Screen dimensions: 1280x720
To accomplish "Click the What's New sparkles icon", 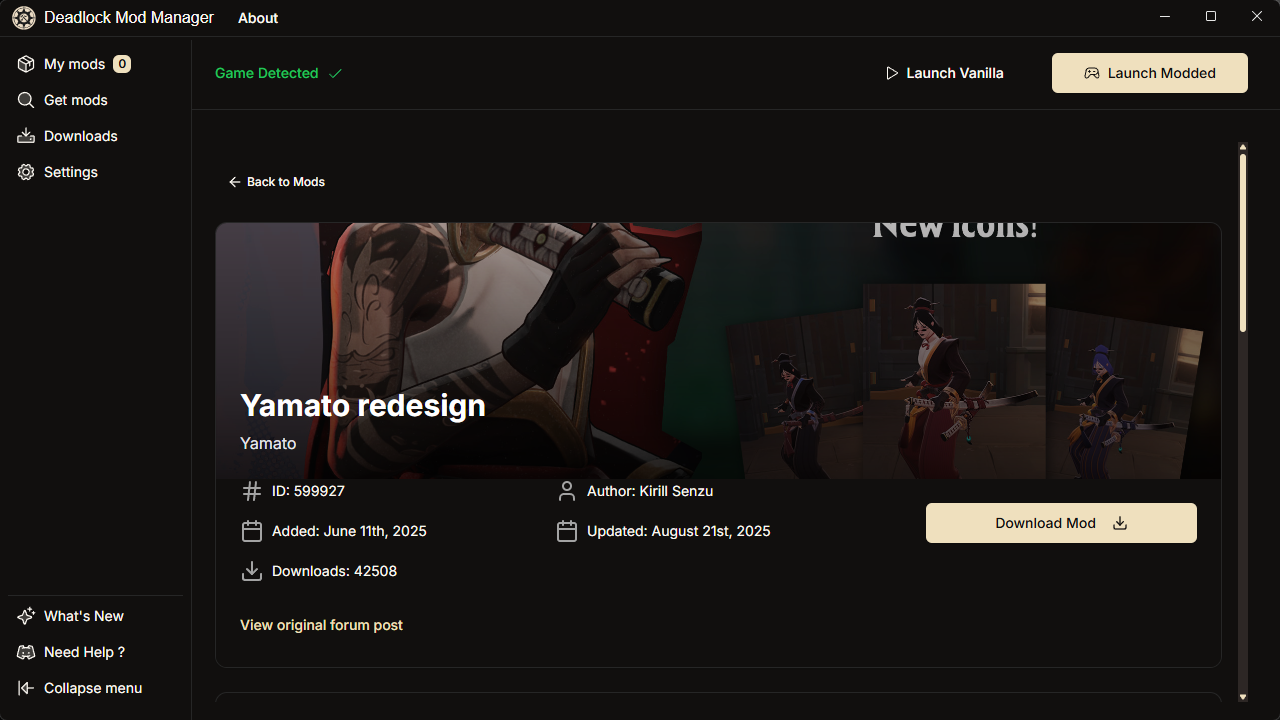I will 25,615.
